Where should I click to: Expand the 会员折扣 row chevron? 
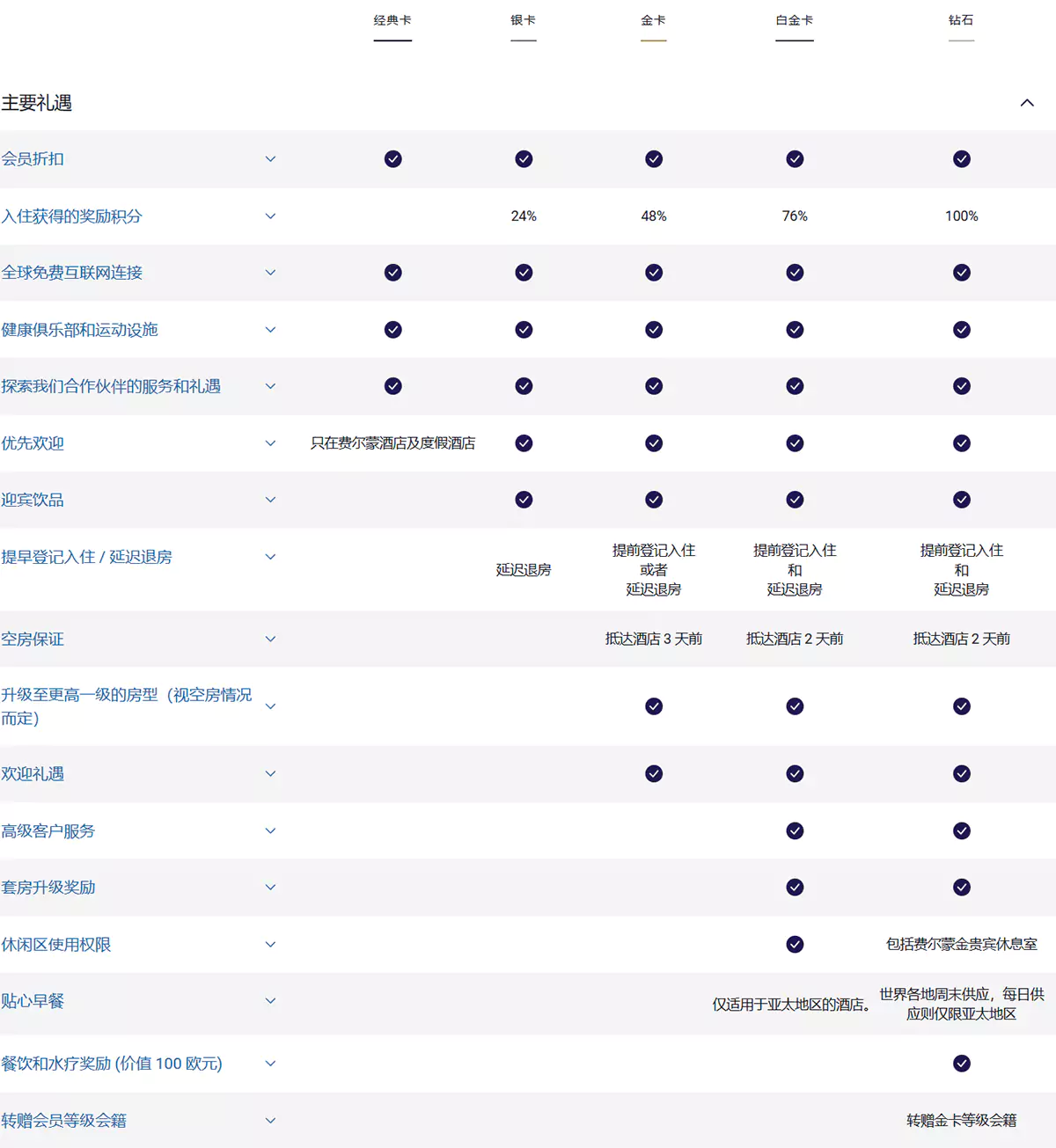(270, 159)
